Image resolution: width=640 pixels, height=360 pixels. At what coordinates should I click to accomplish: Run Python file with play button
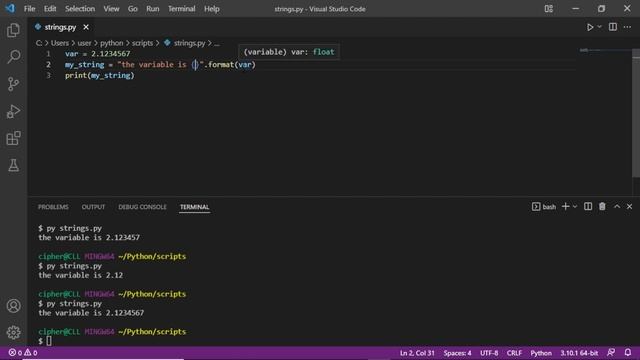point(590,27)
